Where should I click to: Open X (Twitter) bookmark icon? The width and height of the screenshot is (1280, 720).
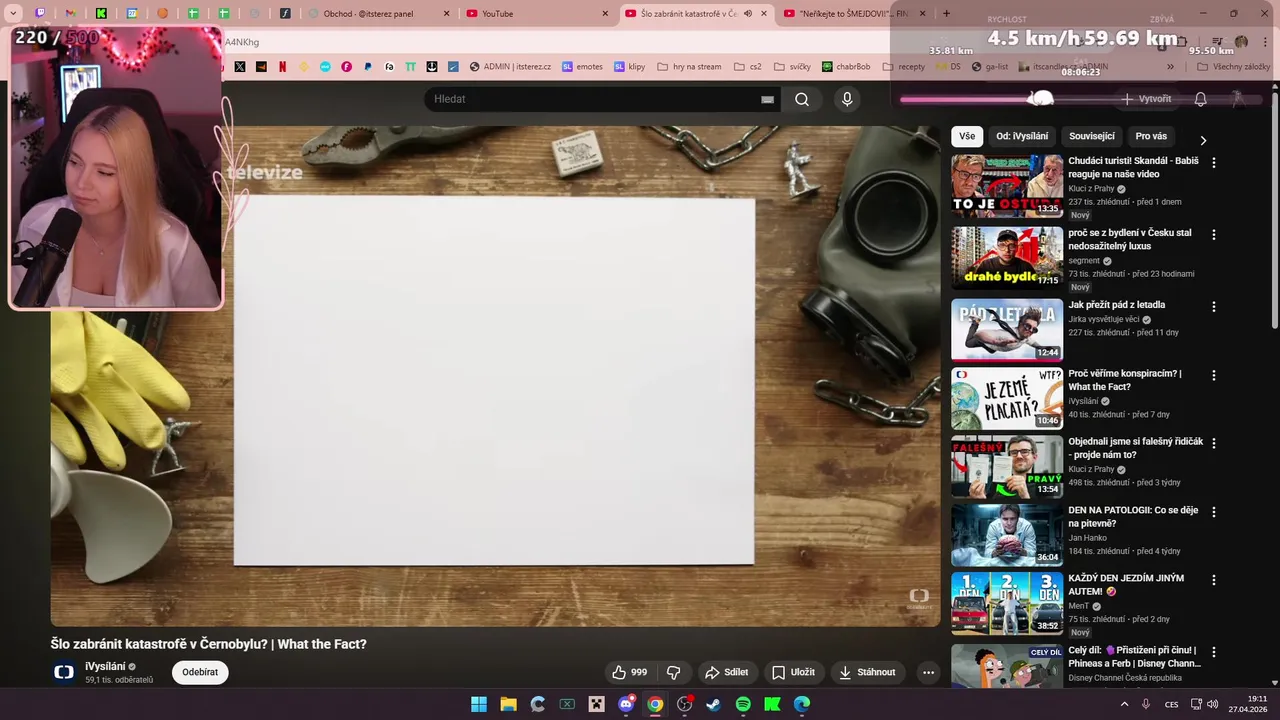click(x=240, y=67)
